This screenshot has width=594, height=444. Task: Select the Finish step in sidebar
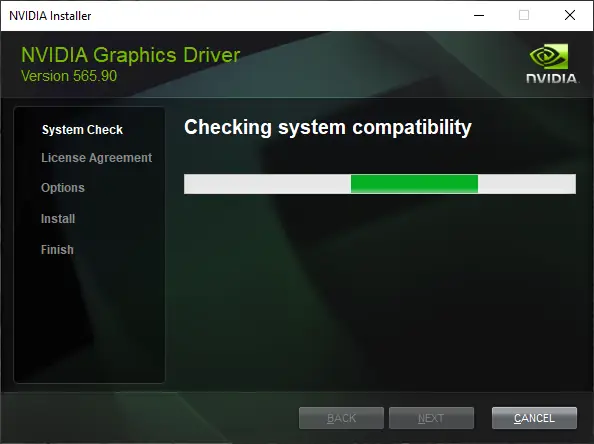57,250
